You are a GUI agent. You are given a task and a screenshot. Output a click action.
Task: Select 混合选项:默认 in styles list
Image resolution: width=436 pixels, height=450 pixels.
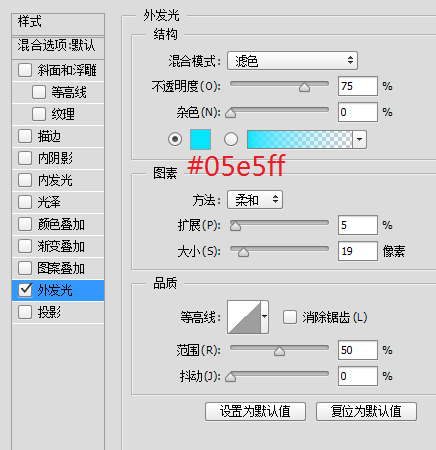(x=58, y=47)
